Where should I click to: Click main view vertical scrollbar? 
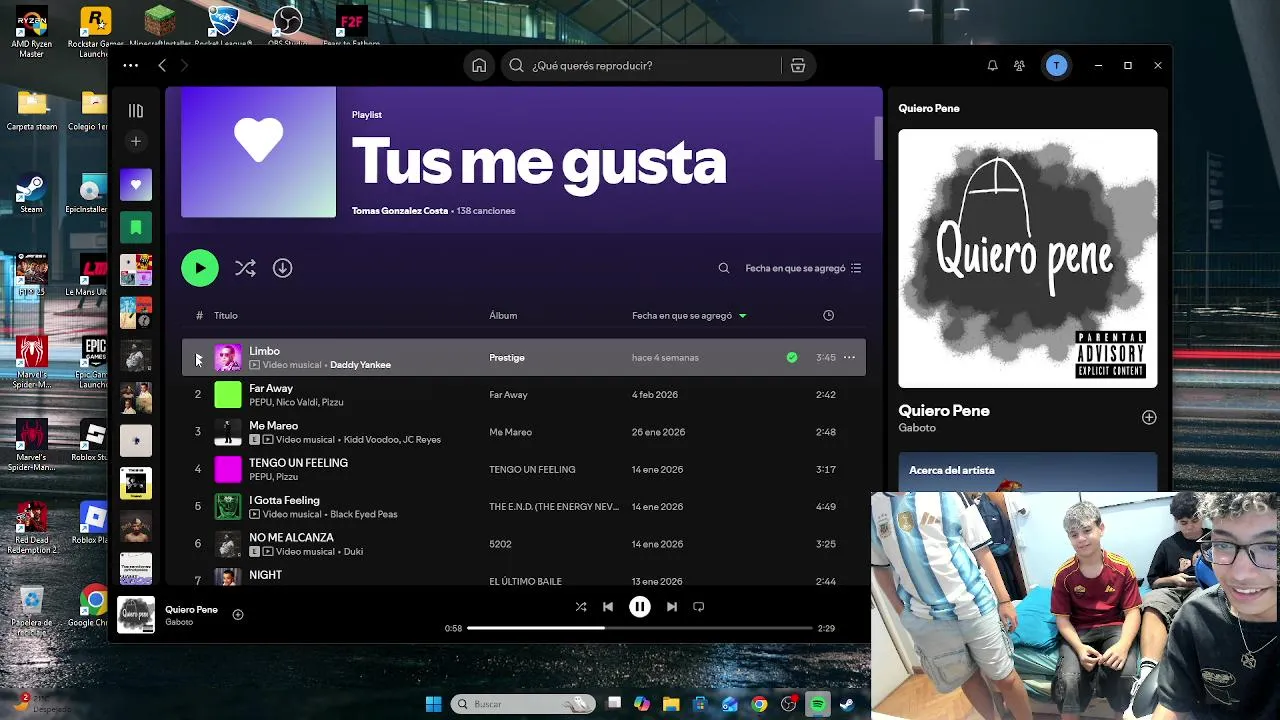tap(879, 138)
